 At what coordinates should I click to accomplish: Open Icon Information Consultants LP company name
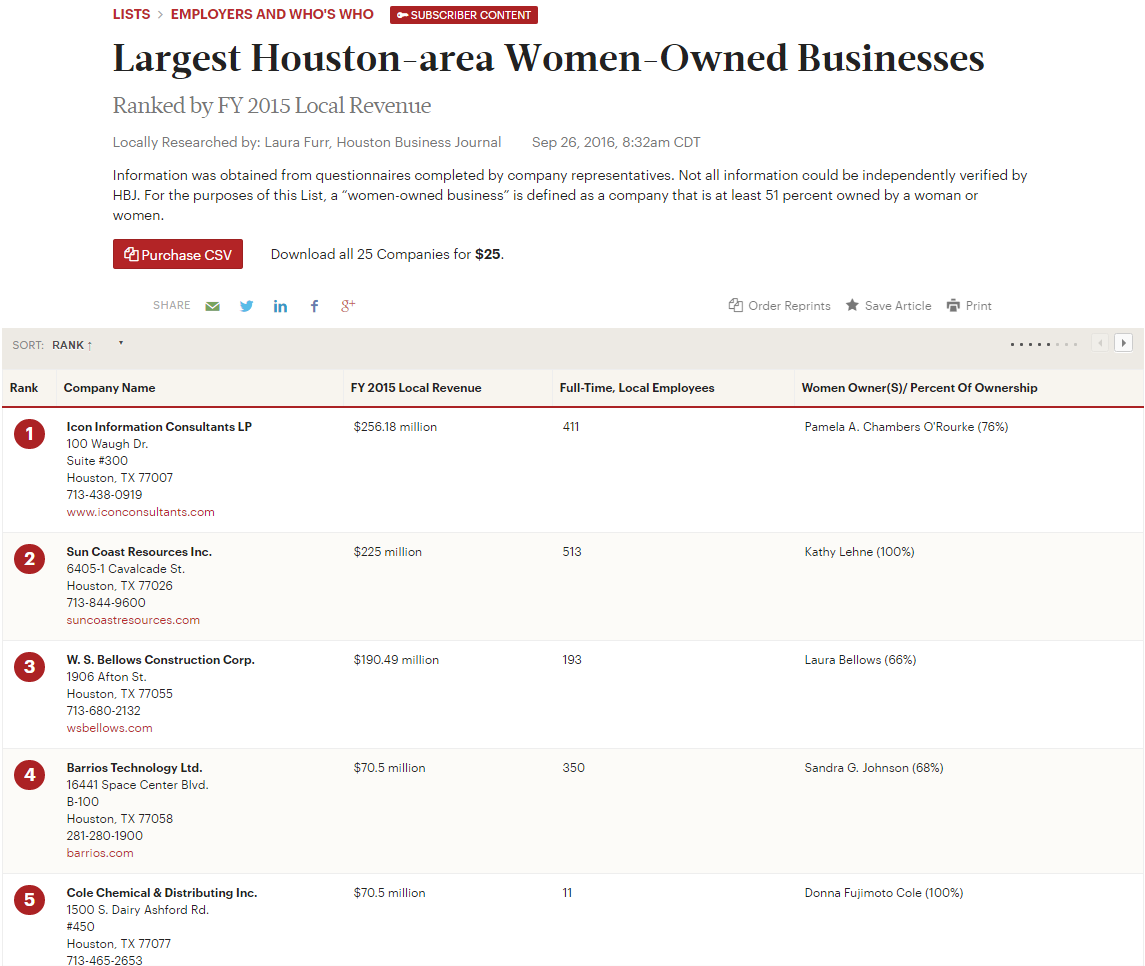159,426
